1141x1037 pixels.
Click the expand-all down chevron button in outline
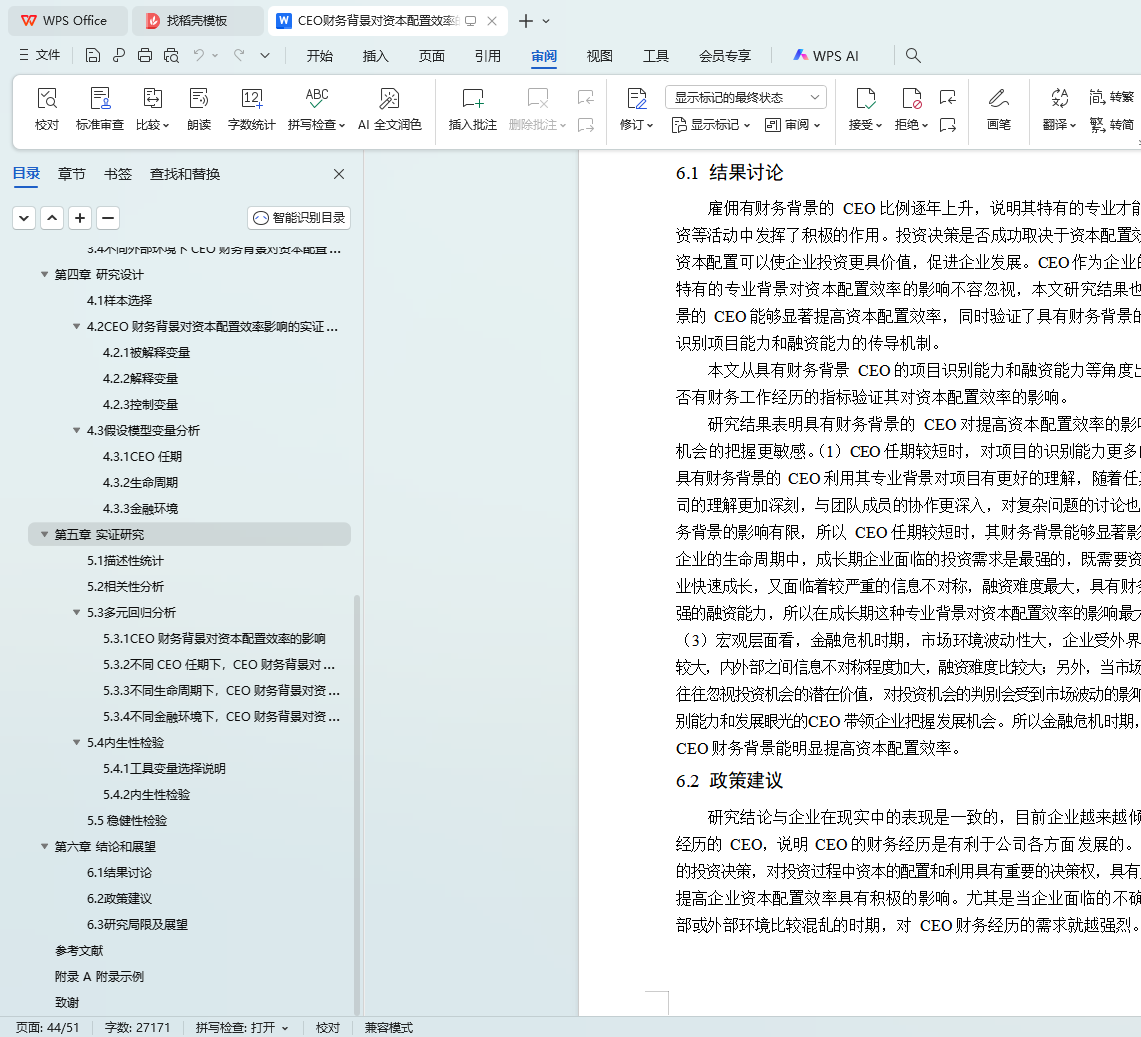pos(24,218)
